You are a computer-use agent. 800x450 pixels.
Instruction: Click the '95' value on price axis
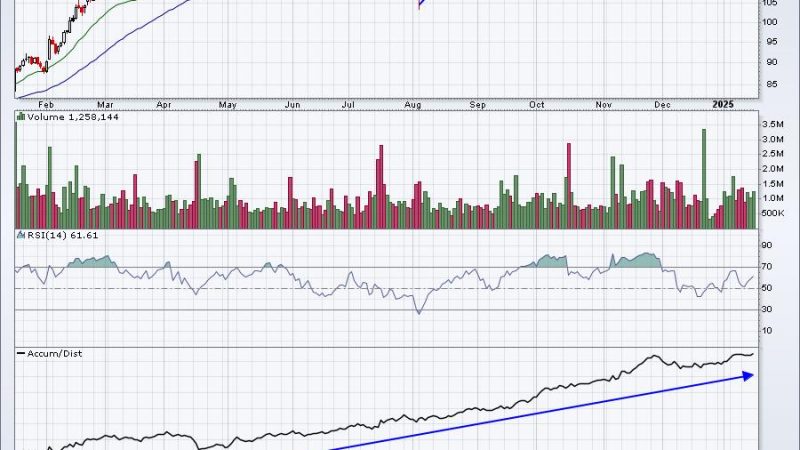coord(772,42)
